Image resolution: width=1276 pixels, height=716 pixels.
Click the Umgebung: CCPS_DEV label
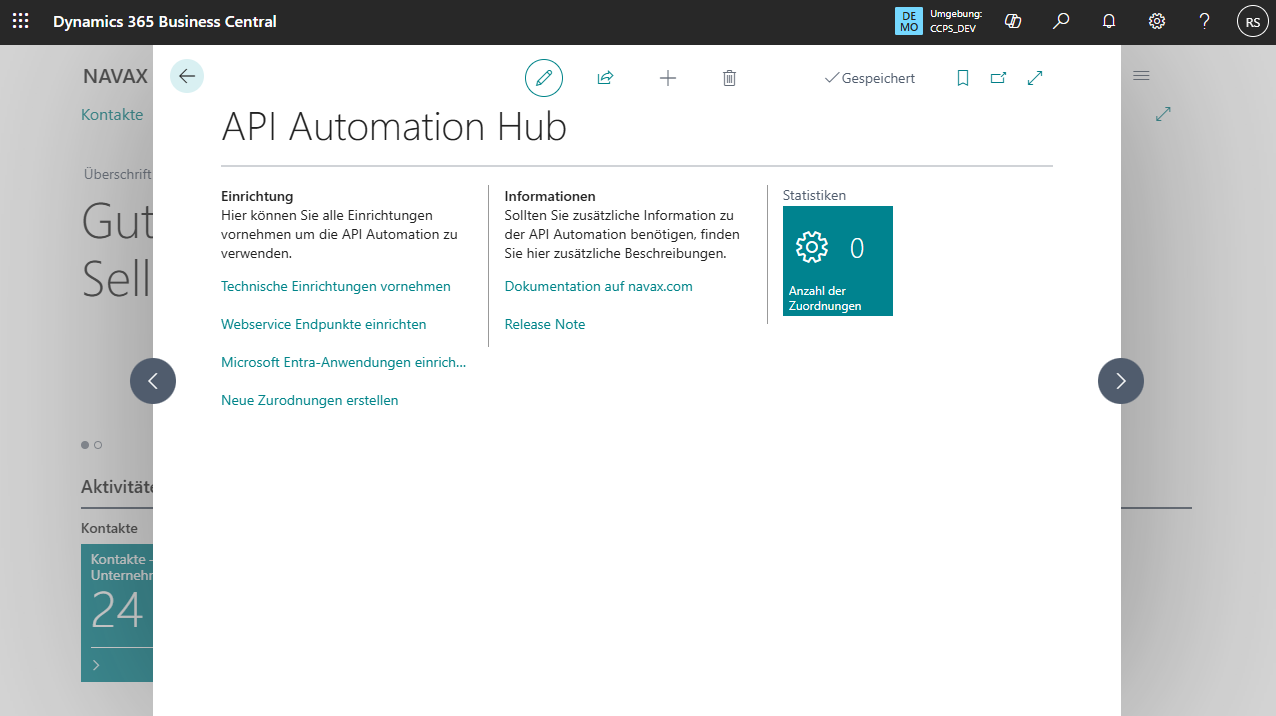(x=956, y=21)
